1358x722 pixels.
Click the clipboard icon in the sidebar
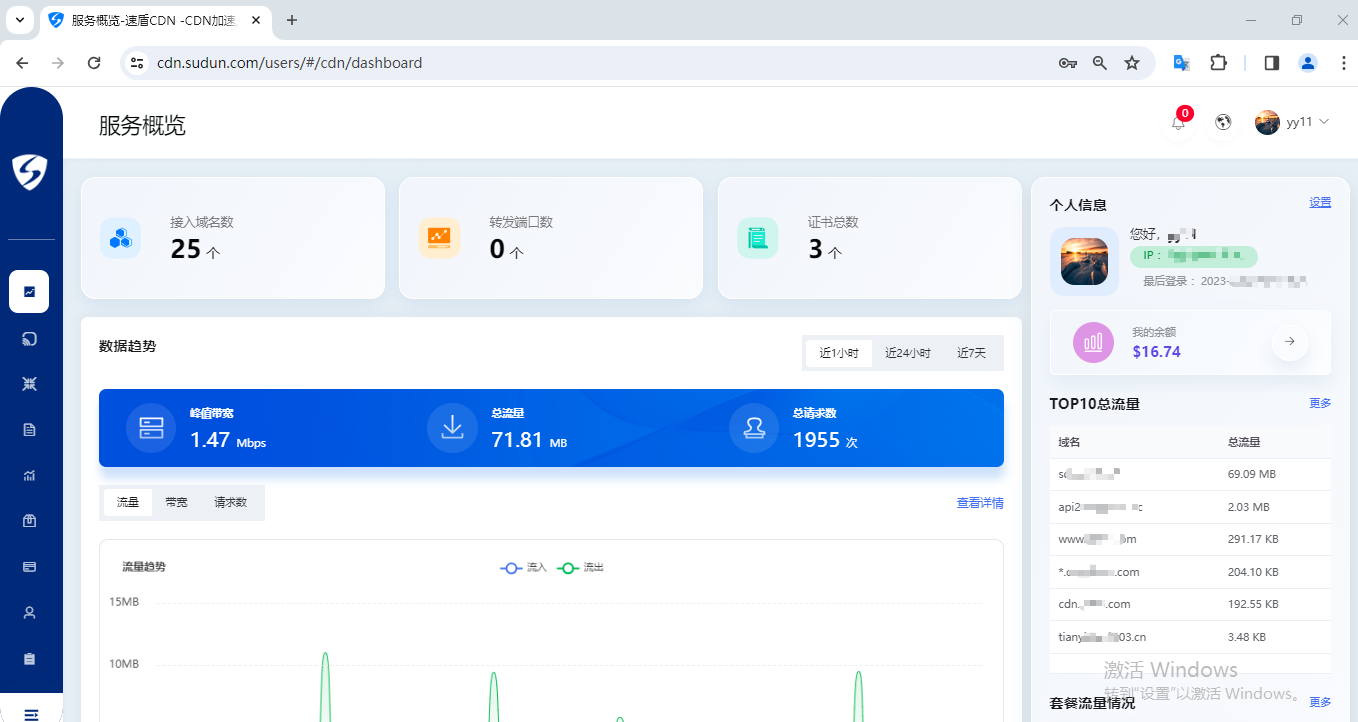click(x=29, y=659)
